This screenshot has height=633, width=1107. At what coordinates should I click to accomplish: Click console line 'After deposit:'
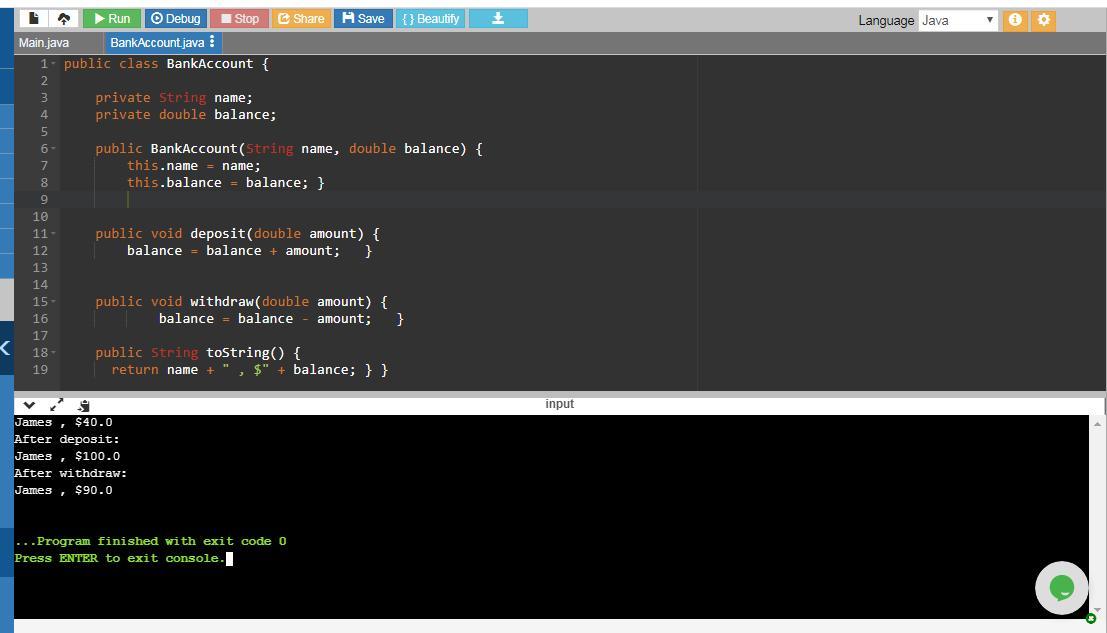point(67,439)
